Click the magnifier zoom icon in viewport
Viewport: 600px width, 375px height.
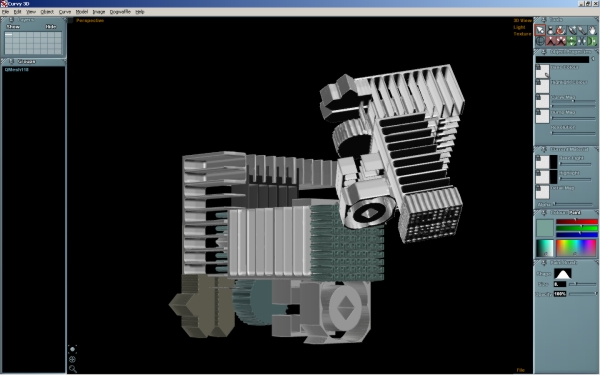(x=73, y=369)
